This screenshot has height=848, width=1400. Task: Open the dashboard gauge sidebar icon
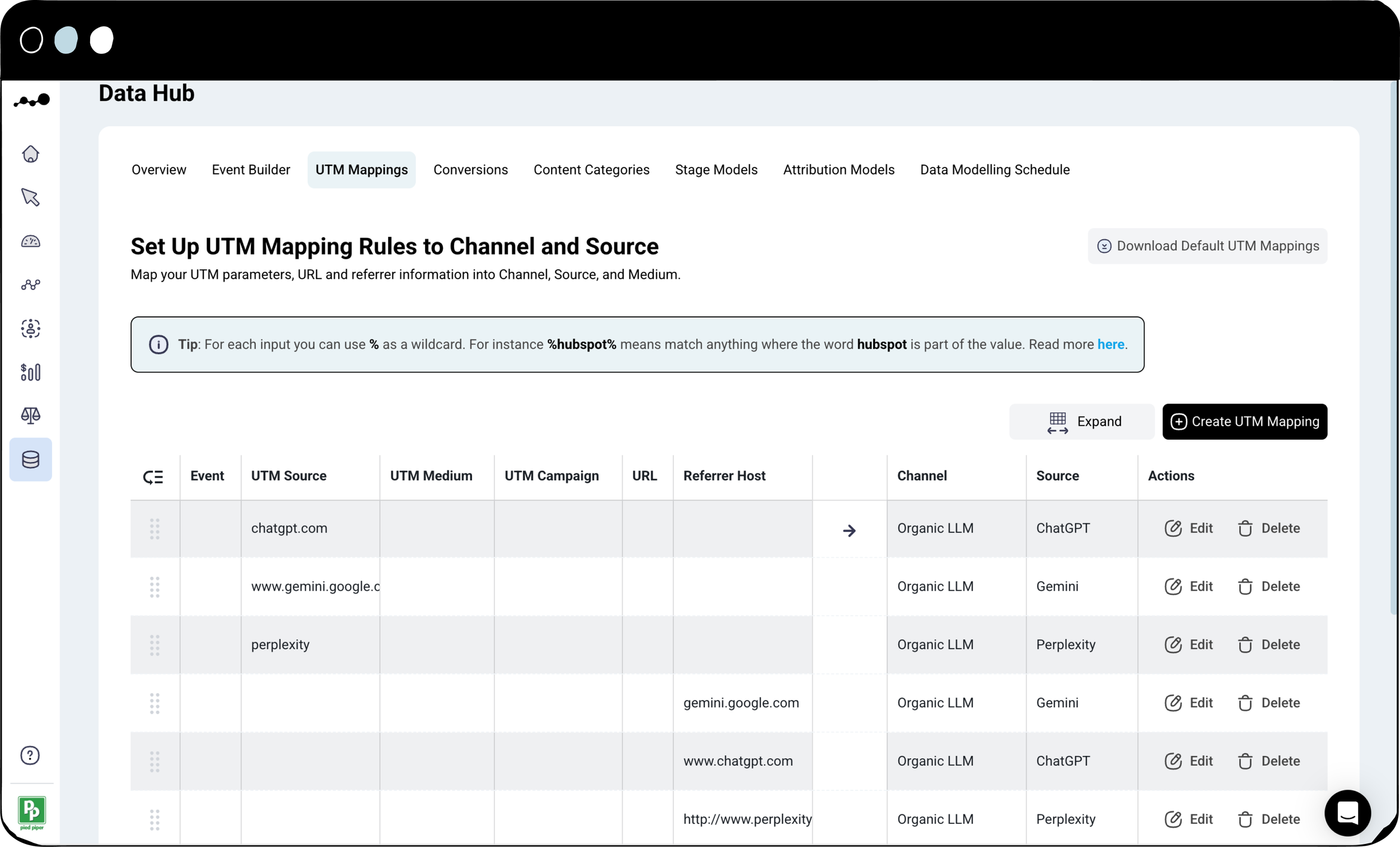click(31, 241)
